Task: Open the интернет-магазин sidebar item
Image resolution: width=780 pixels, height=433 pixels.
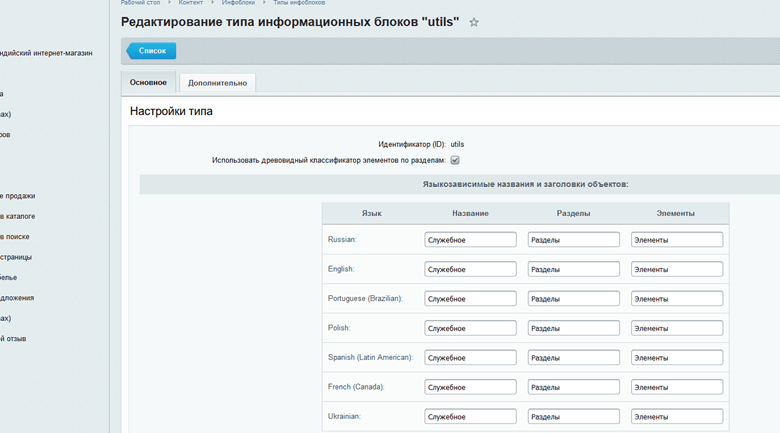Action: pos(46,53)
